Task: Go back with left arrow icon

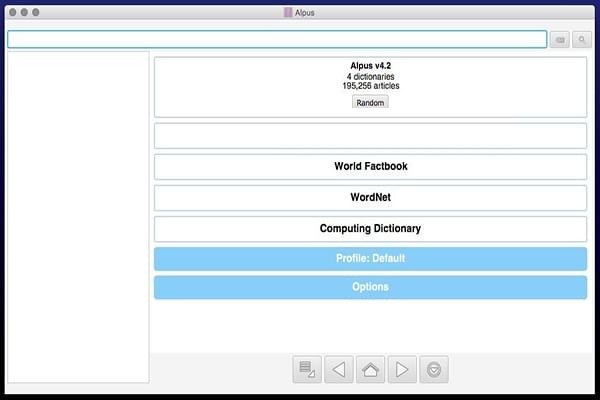Action: click(x=339, y=369)
